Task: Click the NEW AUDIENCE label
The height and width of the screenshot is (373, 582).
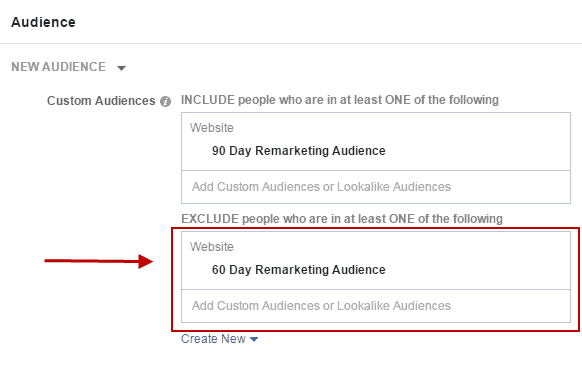Action: coord(59,67)
